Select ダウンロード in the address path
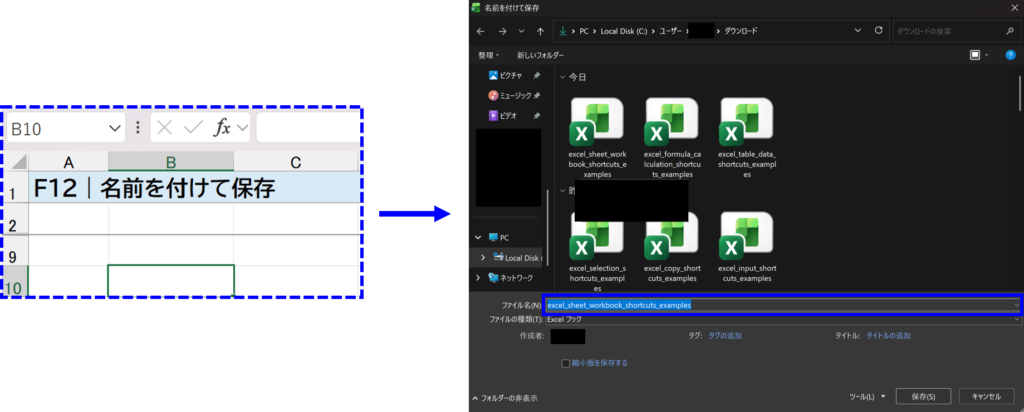The height and width of the screenshot is (412, 1024). click(741, 31)
